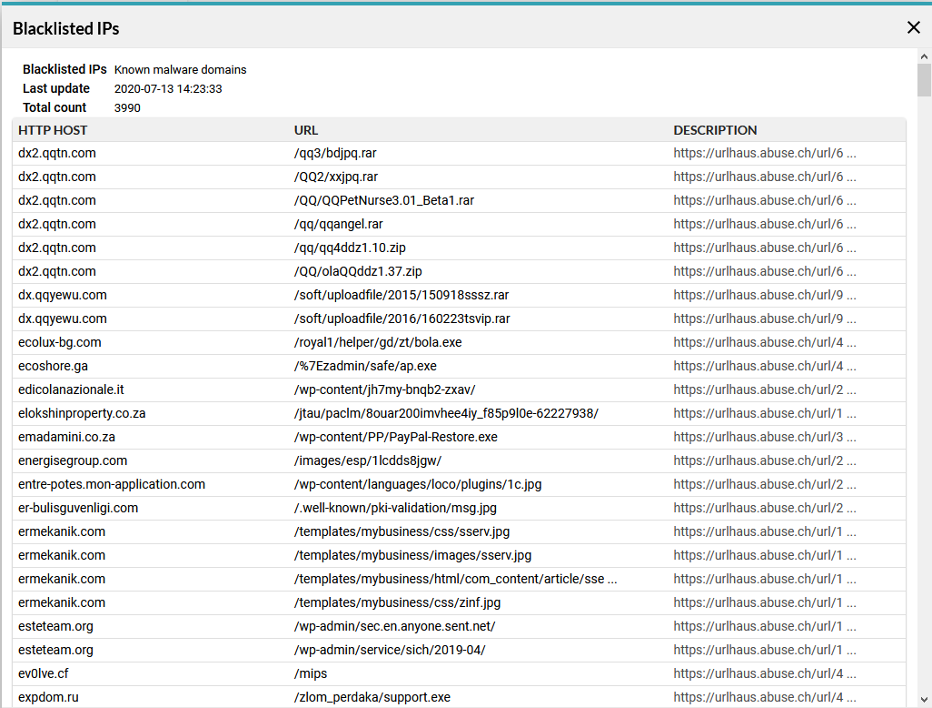Image resolution: width=932 pixels, height=708 pixels.
Task: Click the /wp-admin/service/sich/2019-04/ URL cell
Action: [389, 650]
